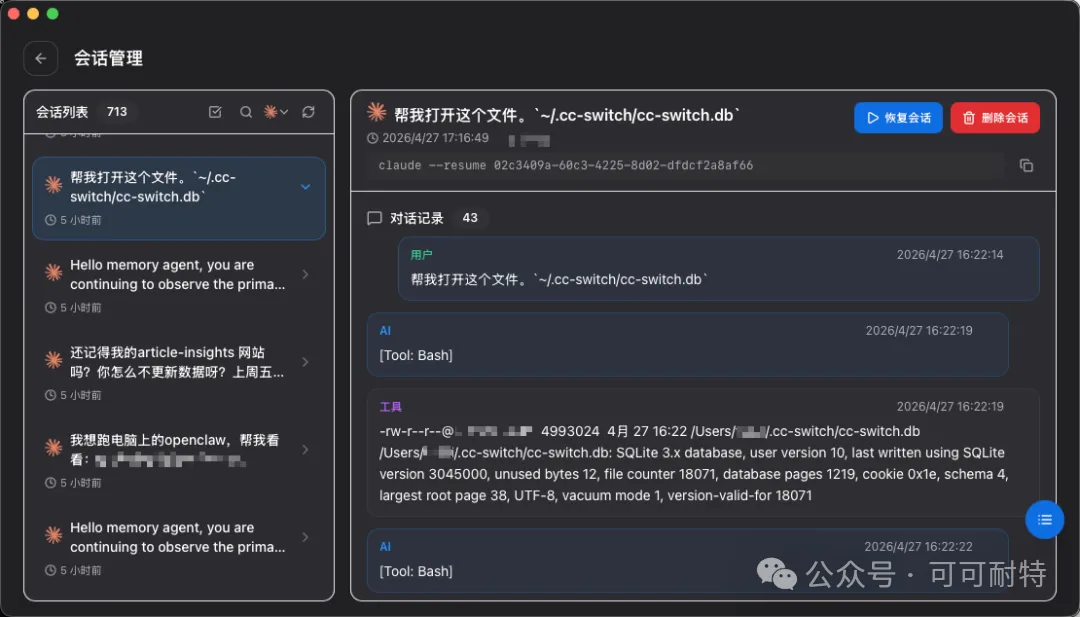Collapse the selected cc-switch.db session chevron
The height and width of the screenshot is (617, 1080).
point(306,187)
